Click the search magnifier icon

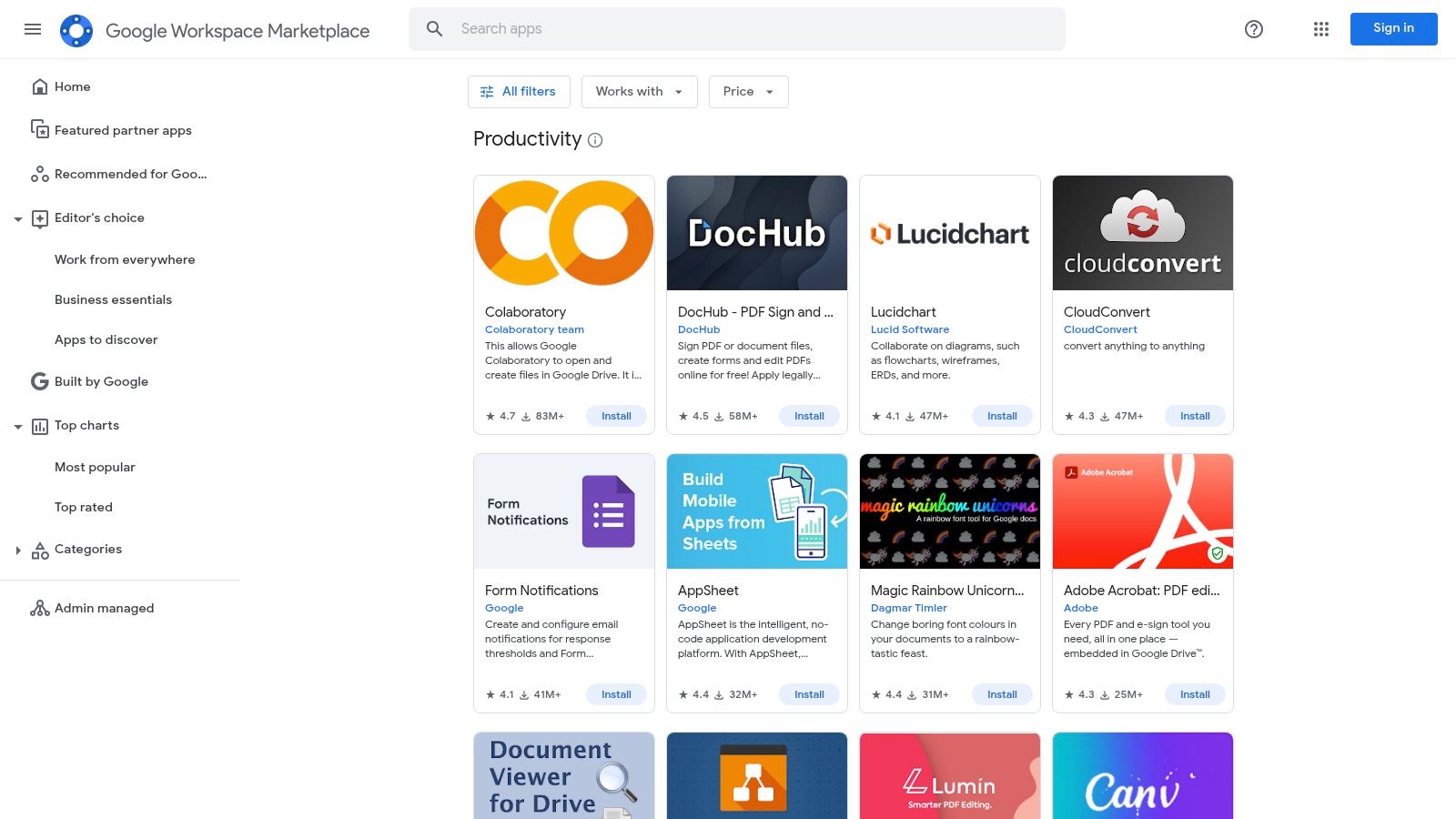[x=434, y=28]
